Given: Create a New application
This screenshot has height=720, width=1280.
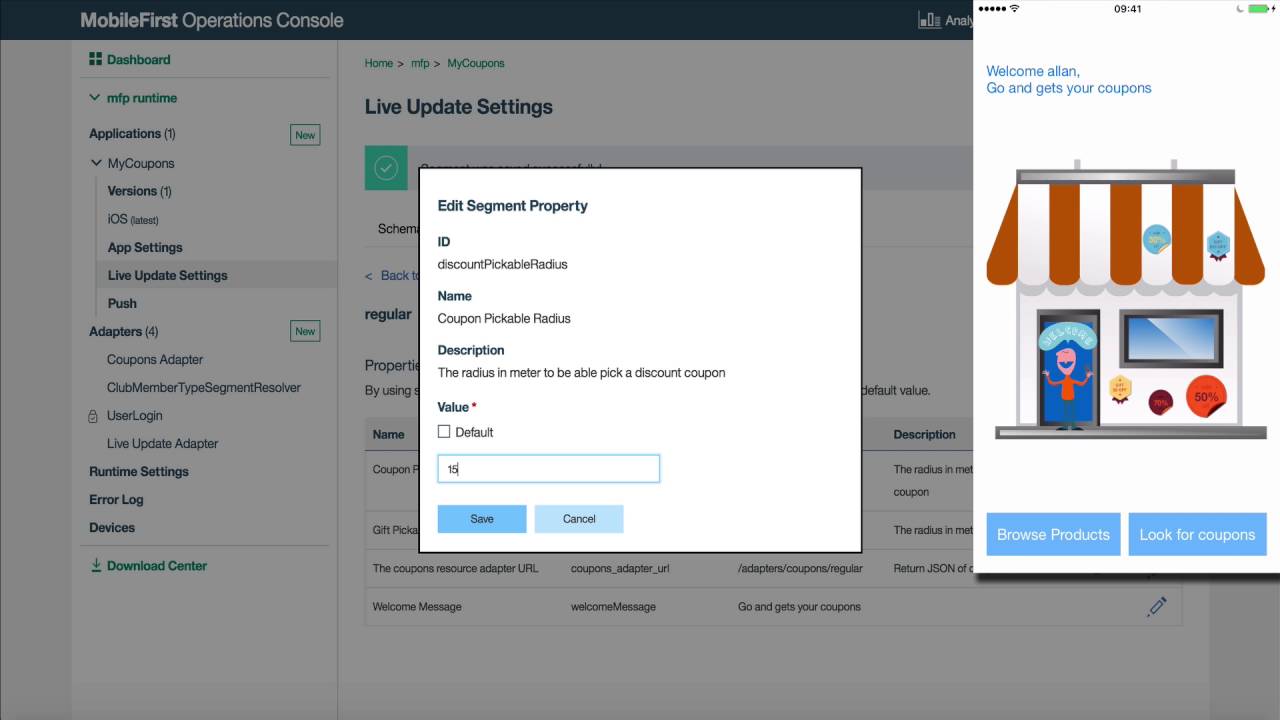Looking at the screenshot, I should (305, 135).
